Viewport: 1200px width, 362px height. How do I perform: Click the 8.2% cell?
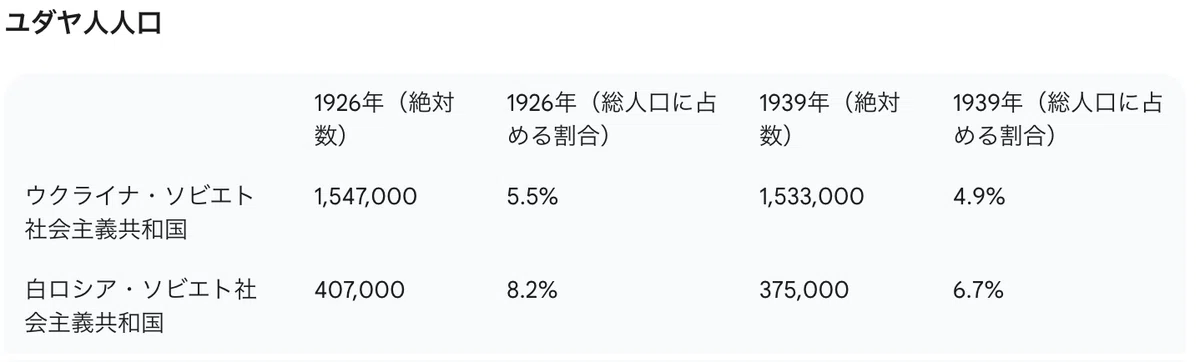coord(532,291)
